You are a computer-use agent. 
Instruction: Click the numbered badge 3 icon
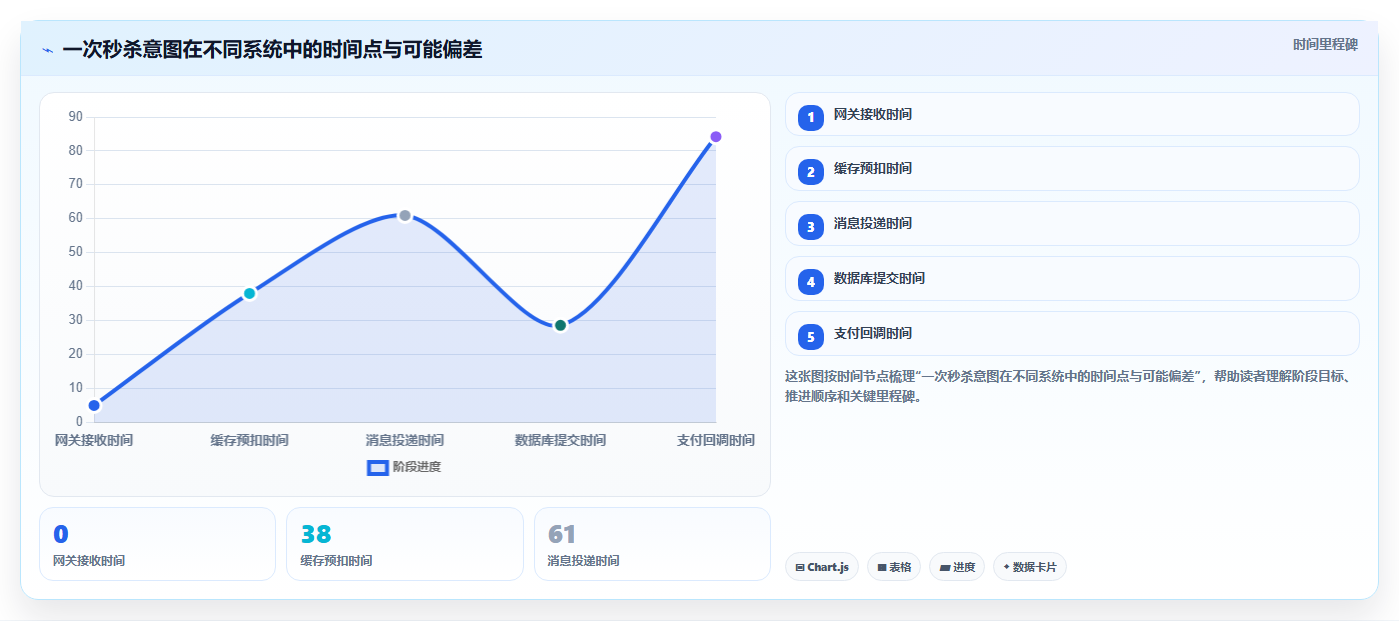point(811,227)
